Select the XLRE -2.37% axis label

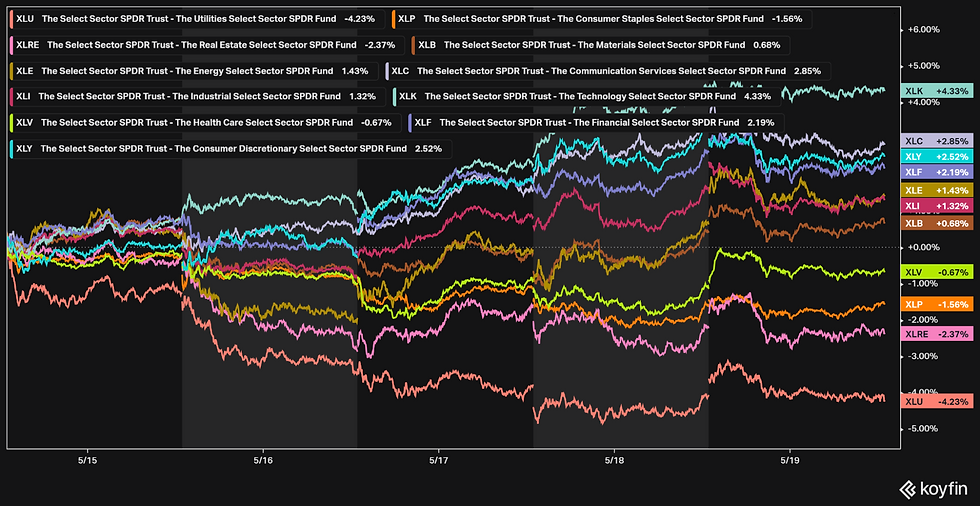[937, 334]
